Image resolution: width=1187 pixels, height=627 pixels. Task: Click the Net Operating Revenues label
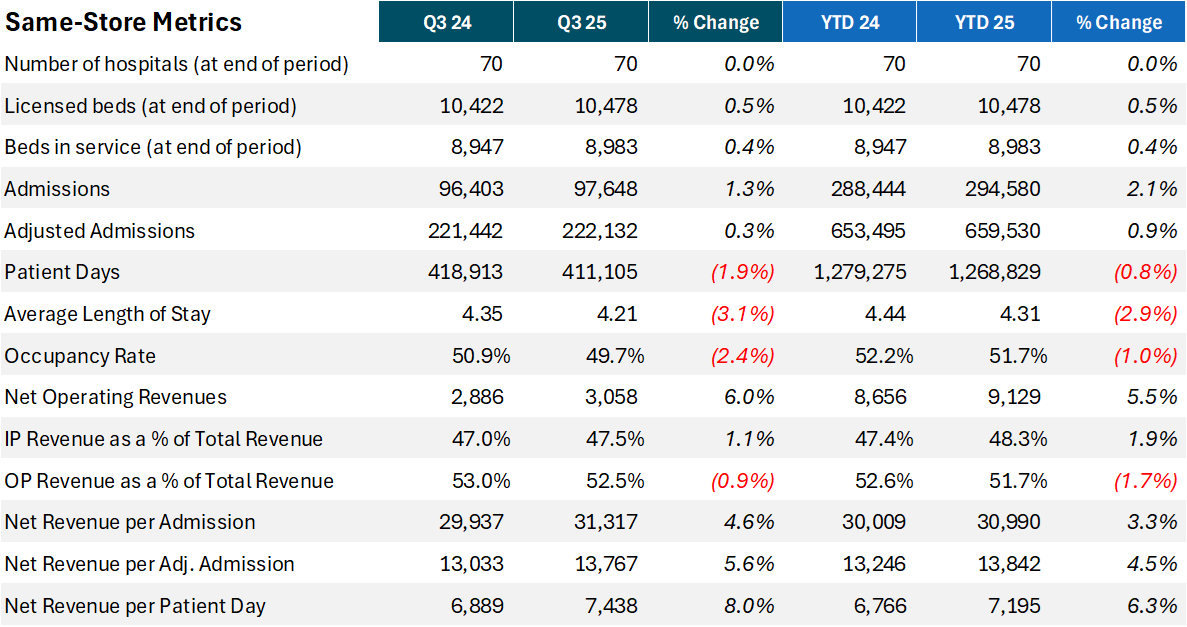pos(116,397)
